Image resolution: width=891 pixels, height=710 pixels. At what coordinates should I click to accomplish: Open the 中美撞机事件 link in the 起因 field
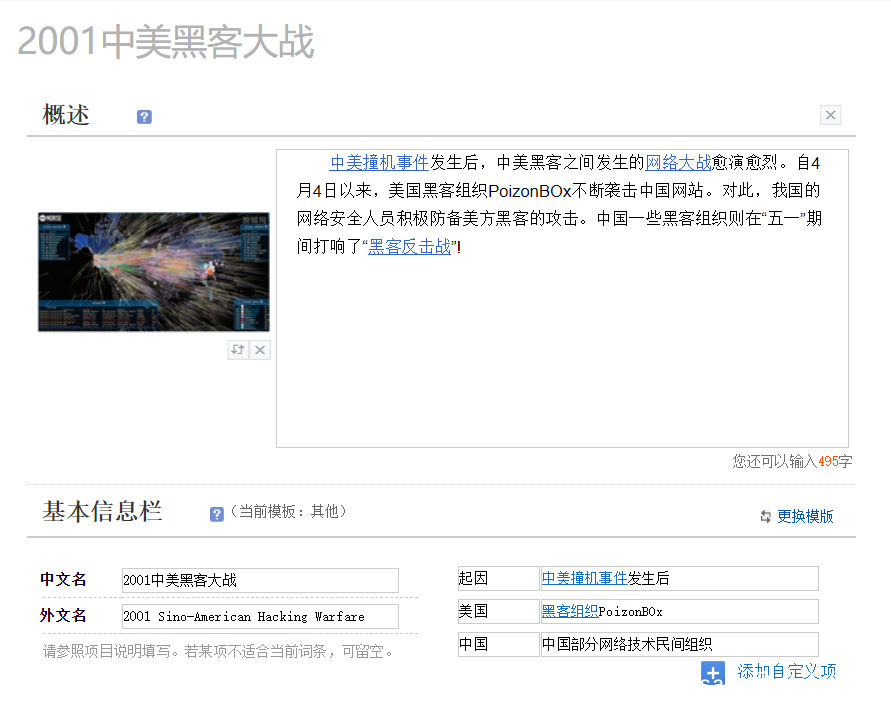pos(584,578)
